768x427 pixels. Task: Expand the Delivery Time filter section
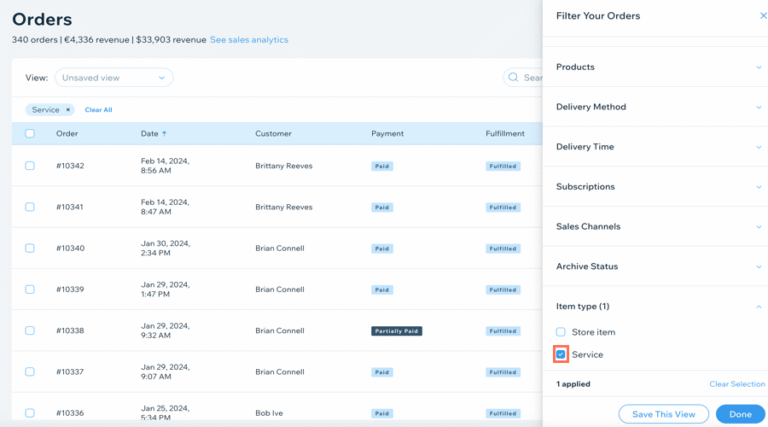coord(759,147)
